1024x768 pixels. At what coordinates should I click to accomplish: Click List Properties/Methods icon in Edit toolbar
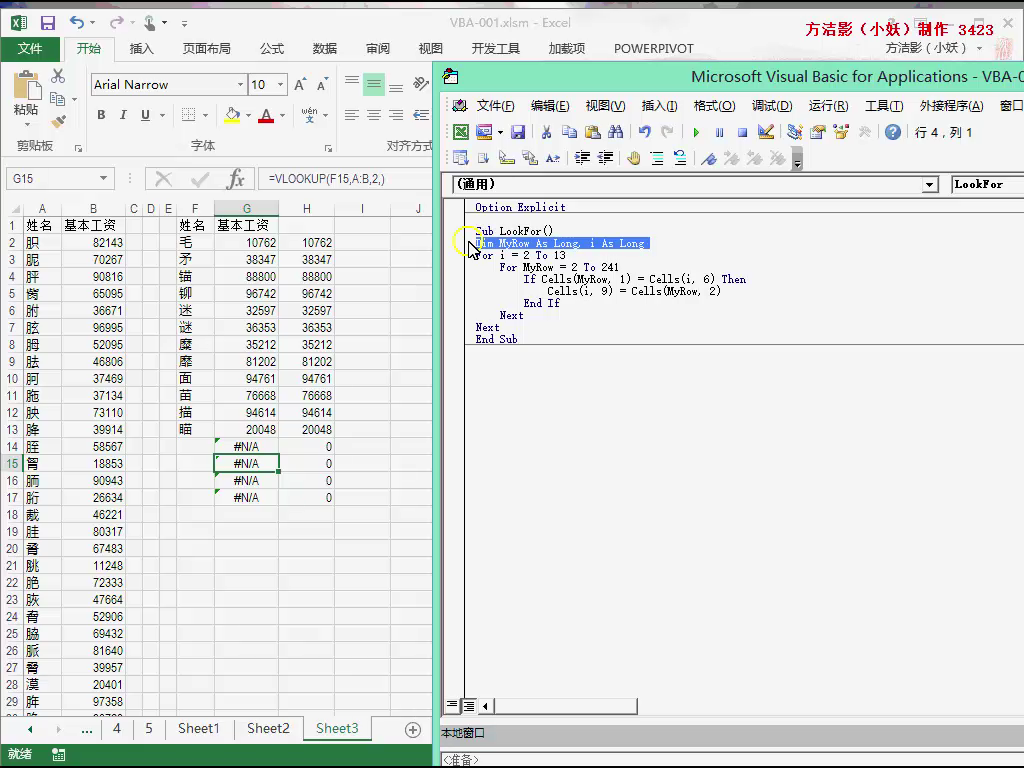pyautogui.click(x=460, y=157)
